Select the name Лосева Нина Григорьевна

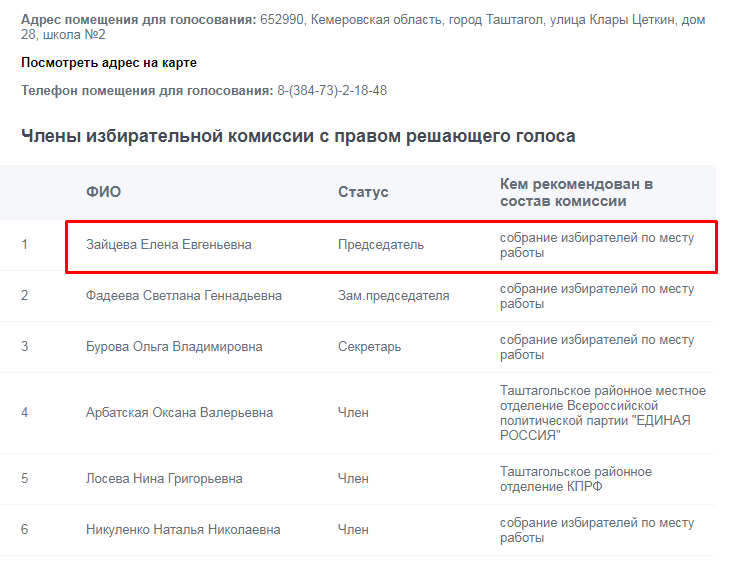(164, 479)
